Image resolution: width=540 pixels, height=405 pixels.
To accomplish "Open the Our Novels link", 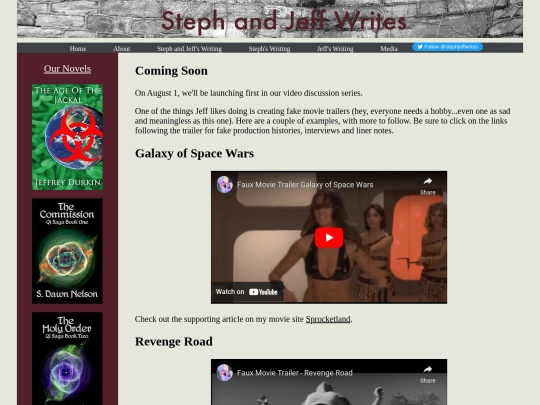I will click(67, 69).
